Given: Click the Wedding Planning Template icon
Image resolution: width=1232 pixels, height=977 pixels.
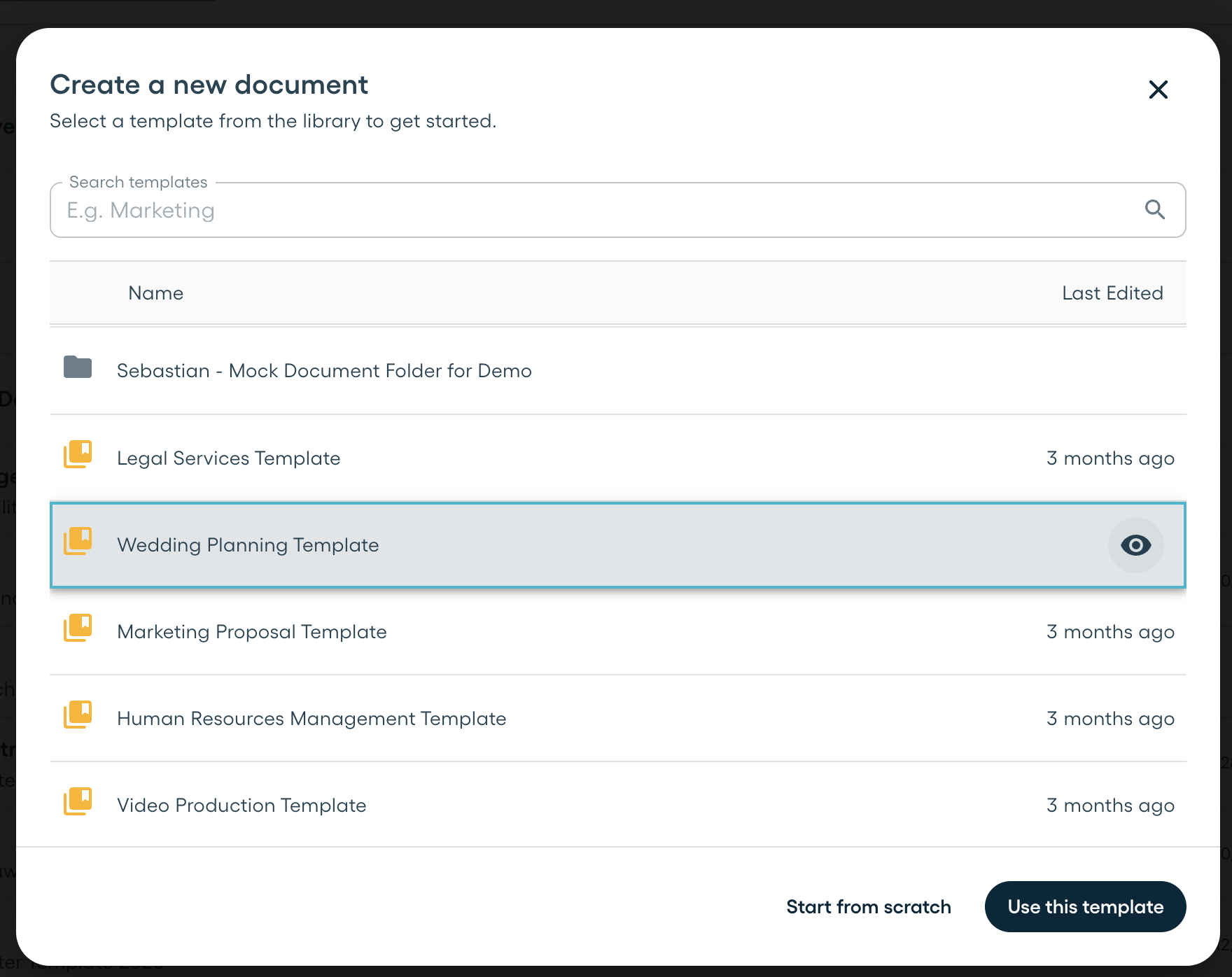Looking at the screenshot, I should click(x=78, y=542).
